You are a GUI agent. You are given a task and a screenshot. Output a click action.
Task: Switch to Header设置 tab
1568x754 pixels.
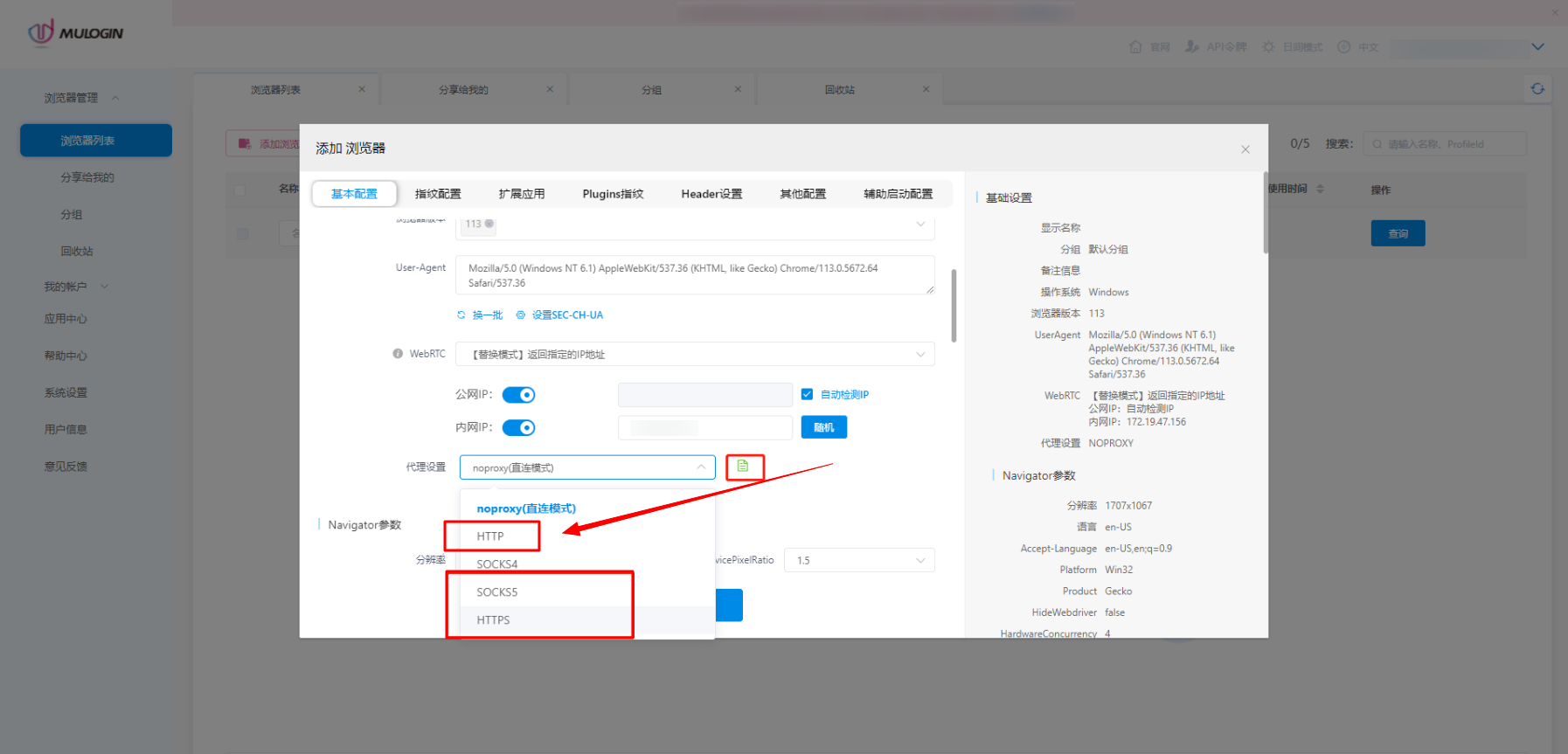(x=711, y=194)
